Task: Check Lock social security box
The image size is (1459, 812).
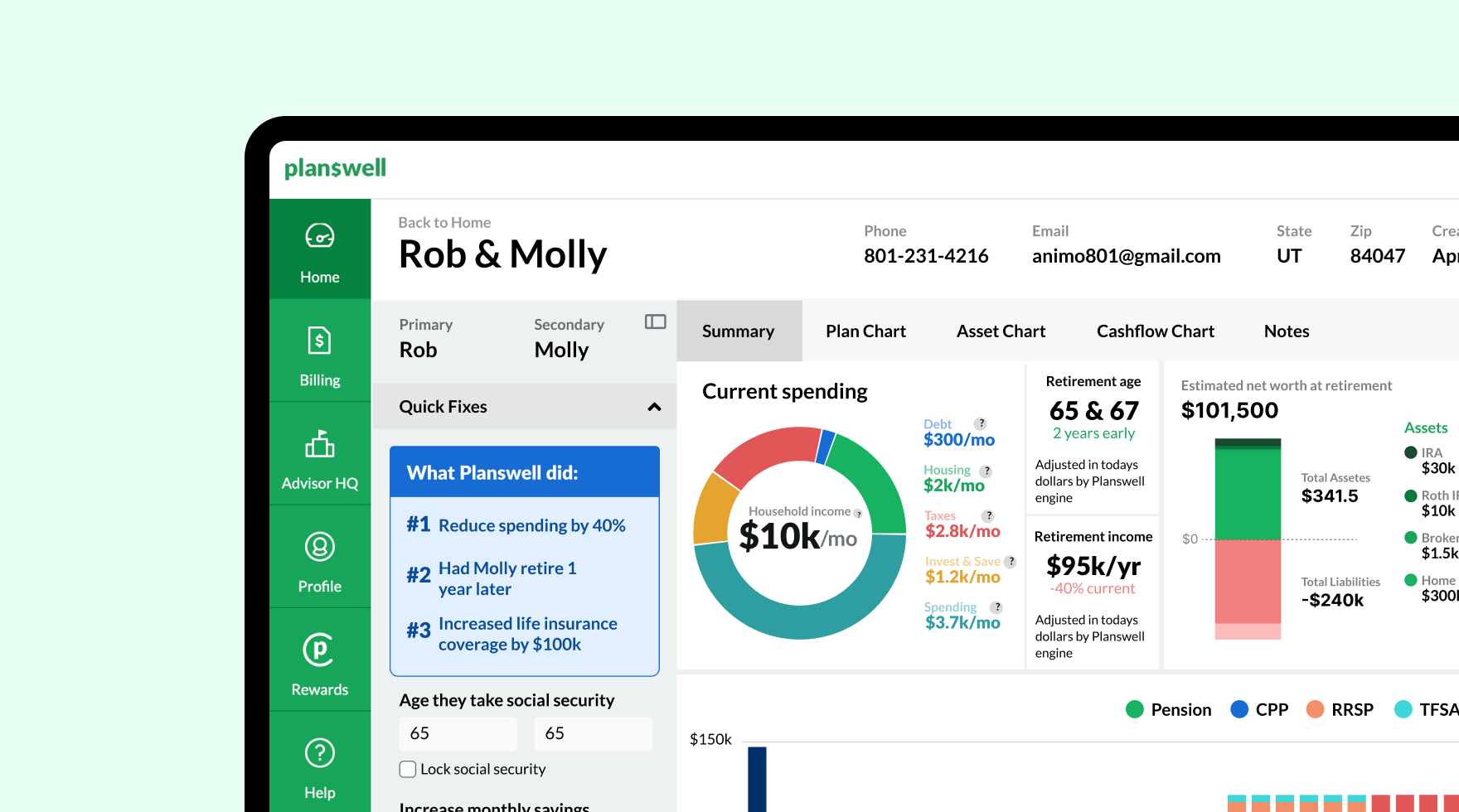Action: [x=408, y=769]
